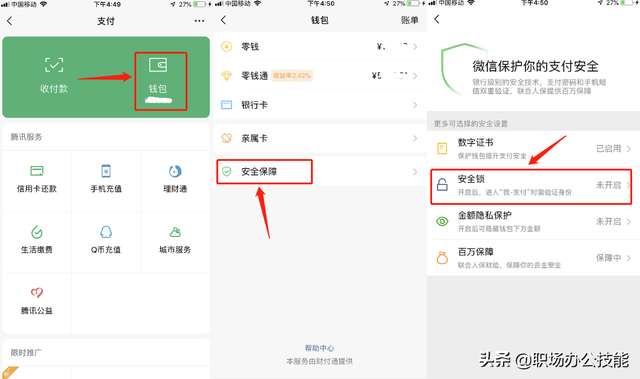Tap battery indicator in 支付 screen status bar
This screenshot has height=379, width=640.
coord(200,4)
